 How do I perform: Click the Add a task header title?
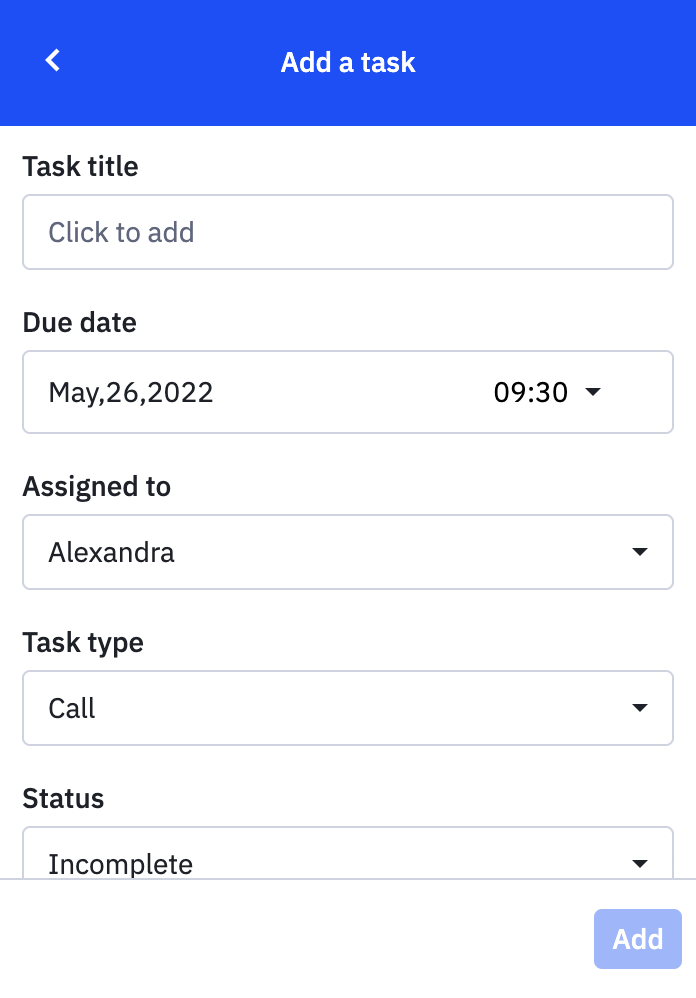pyautogui.click(x=348, y=62)
